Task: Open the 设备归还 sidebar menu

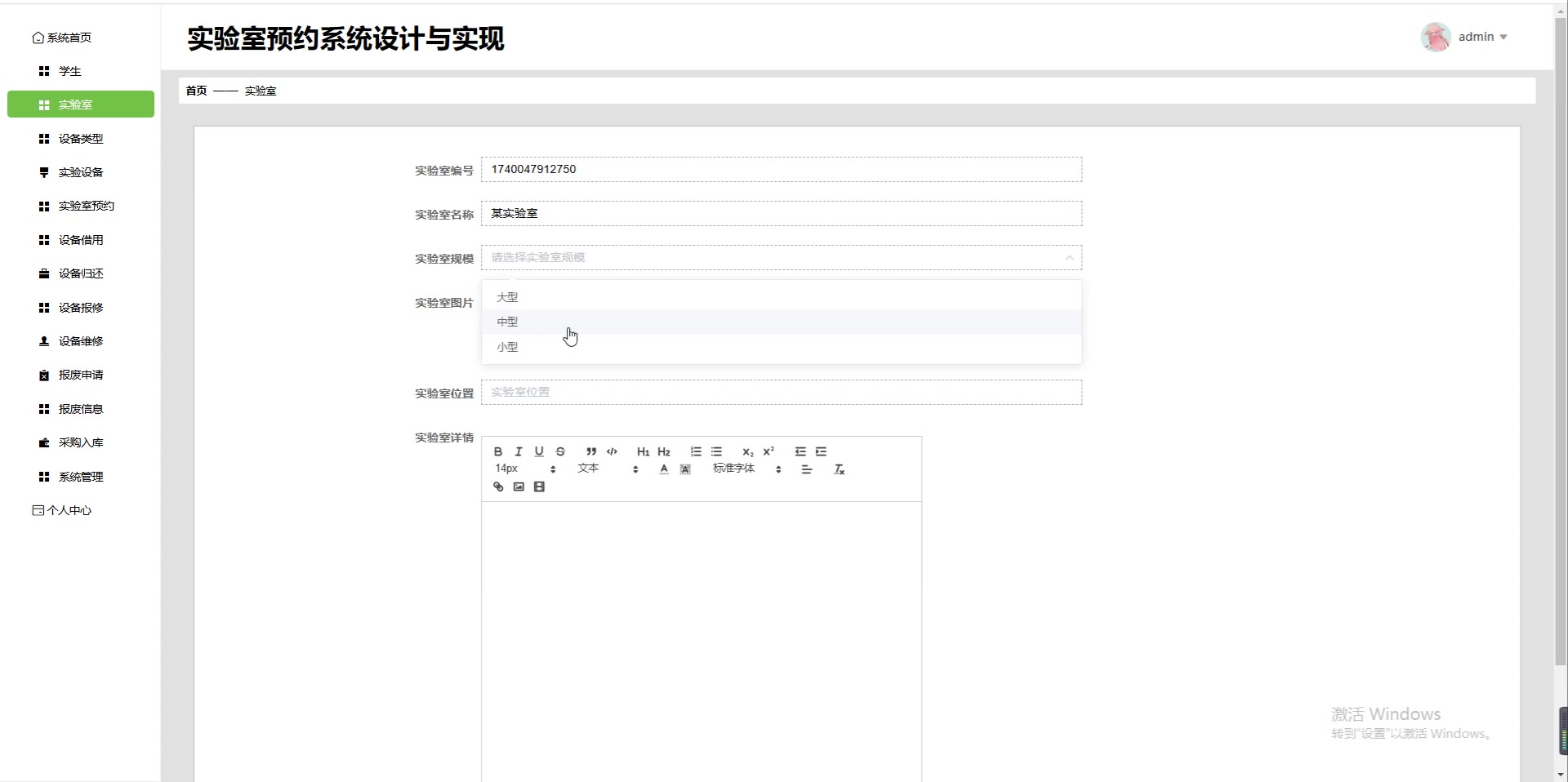Action: [81, 273]
